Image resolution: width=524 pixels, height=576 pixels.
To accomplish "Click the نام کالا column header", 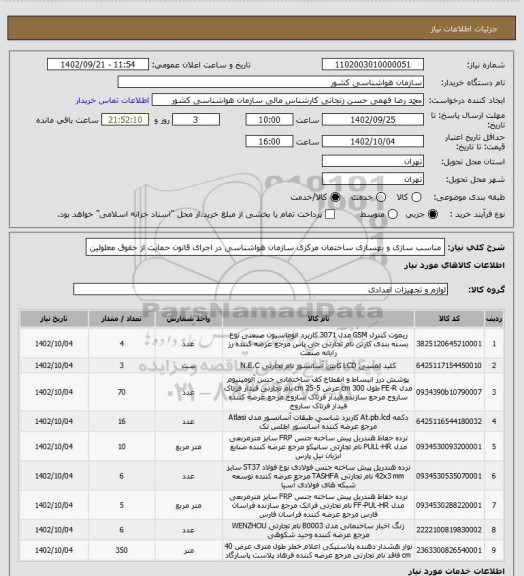I will tap(318, 319).
